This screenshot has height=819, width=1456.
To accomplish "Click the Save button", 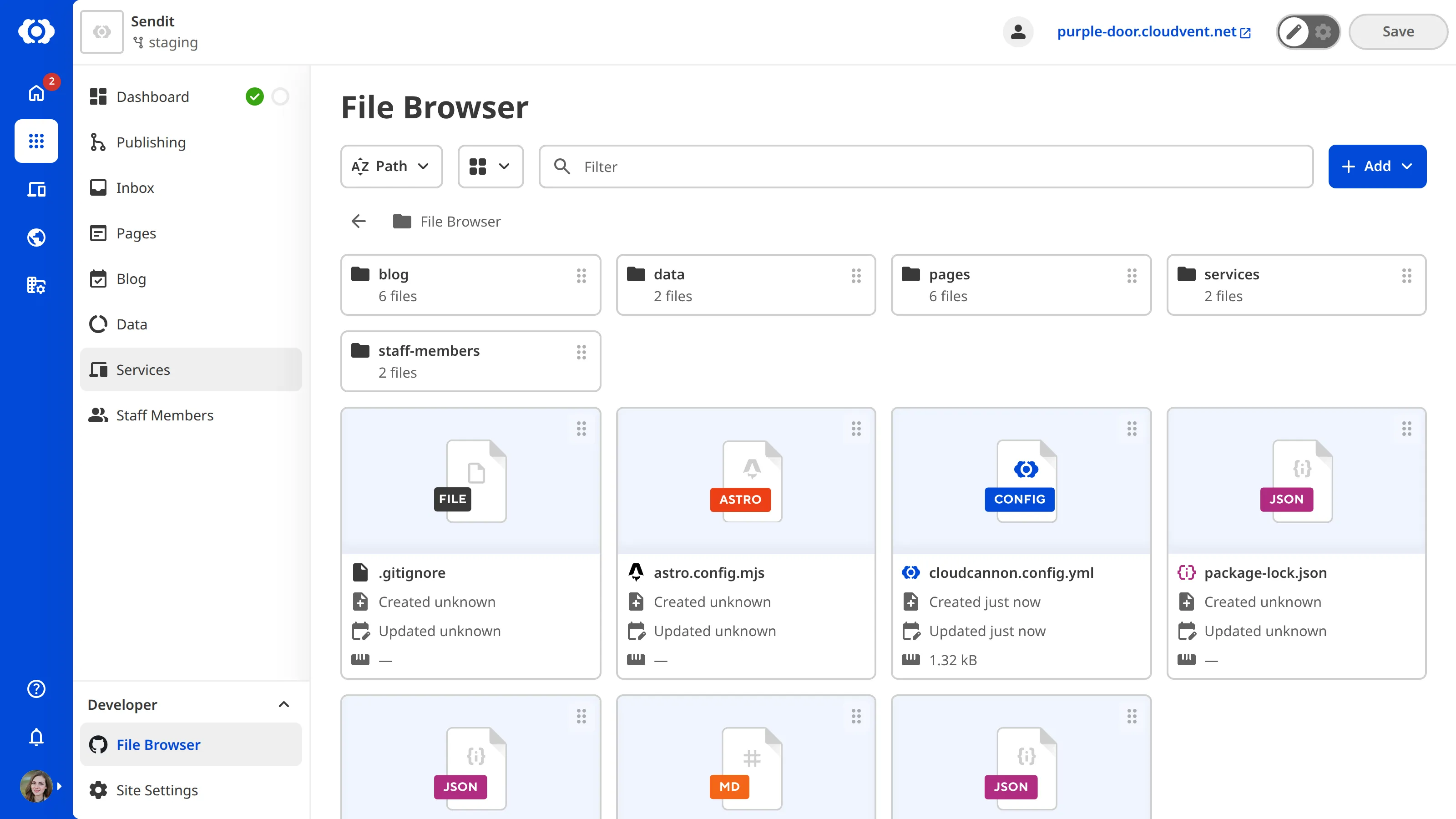I will [1398, 32].
